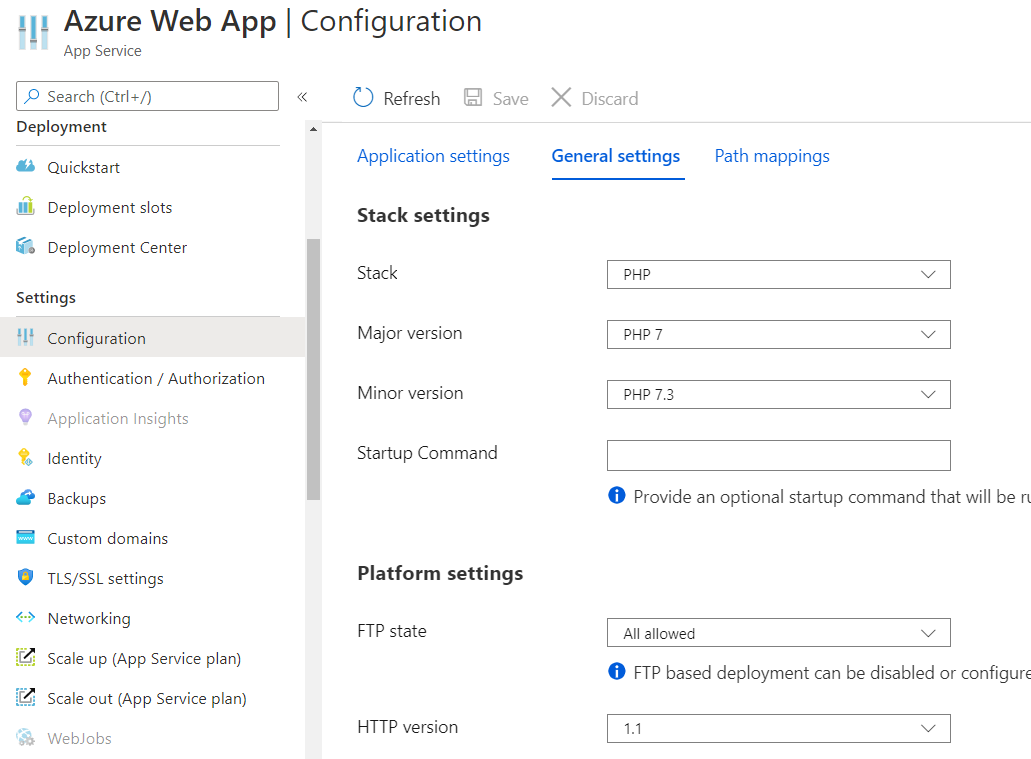Click the Networking arrows icon
This screenshot has width=1031, height=759.
(x=26, y=617)
